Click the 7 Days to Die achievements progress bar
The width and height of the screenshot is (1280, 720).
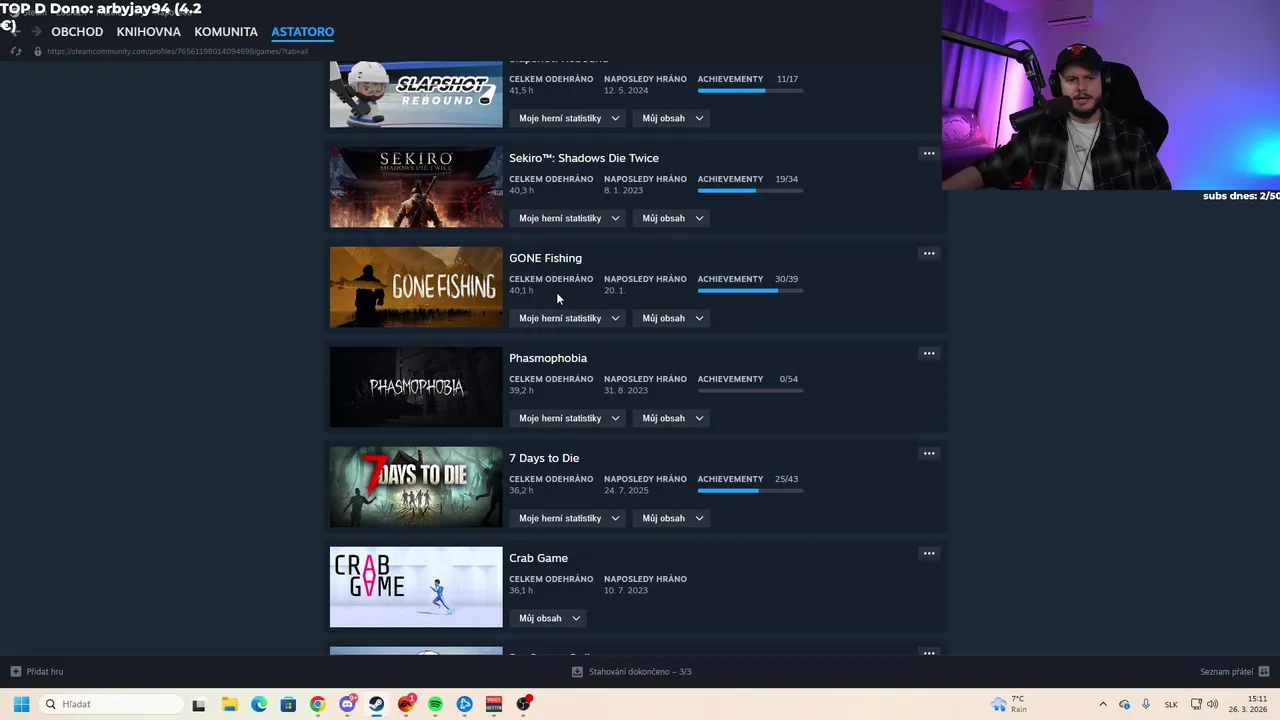point(750,490)
